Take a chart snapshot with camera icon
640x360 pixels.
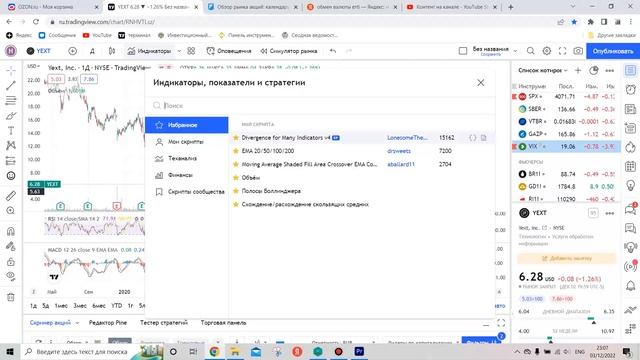click(x=578, y=51)
